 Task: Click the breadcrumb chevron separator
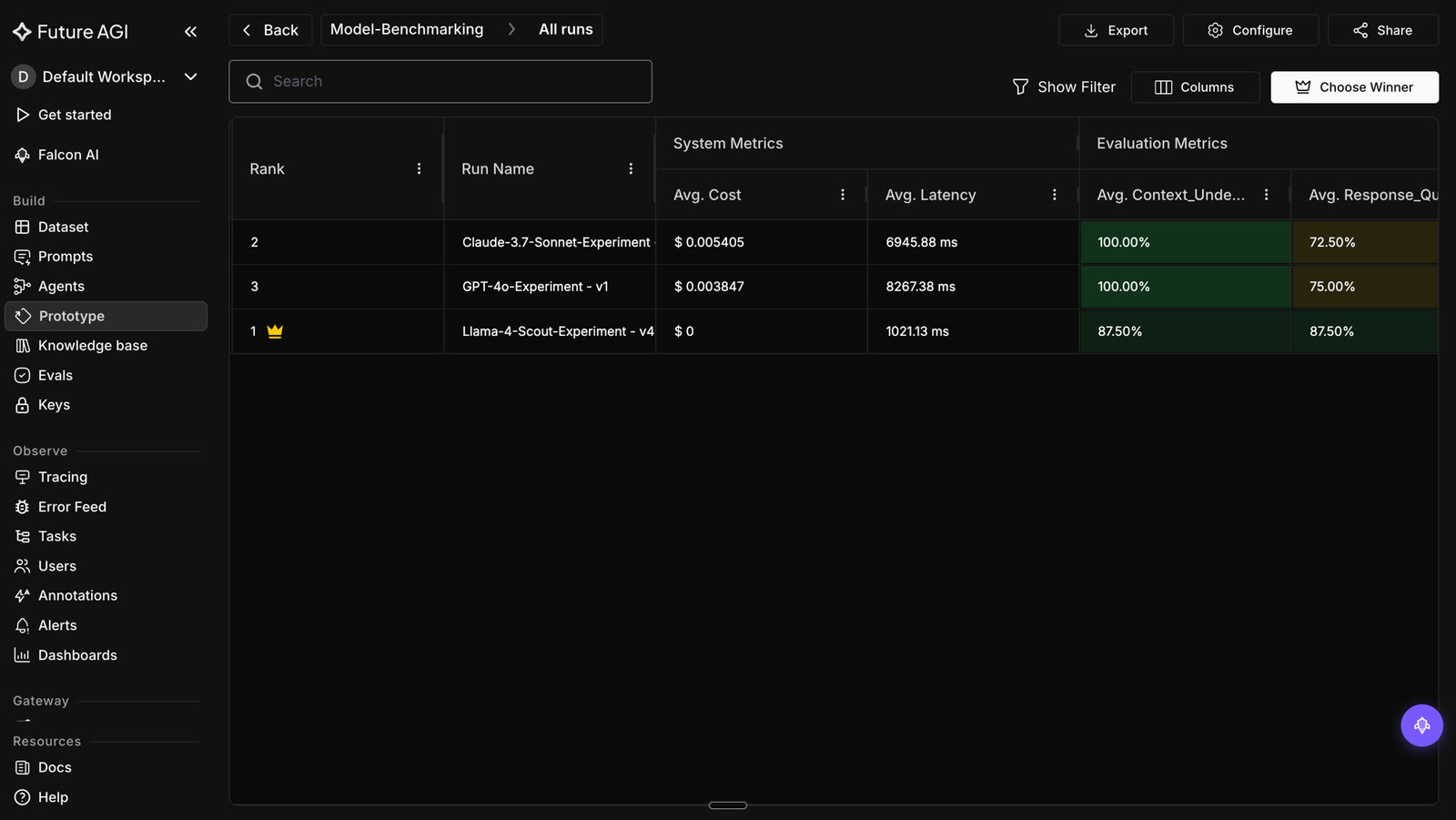(x=511, y=29)
